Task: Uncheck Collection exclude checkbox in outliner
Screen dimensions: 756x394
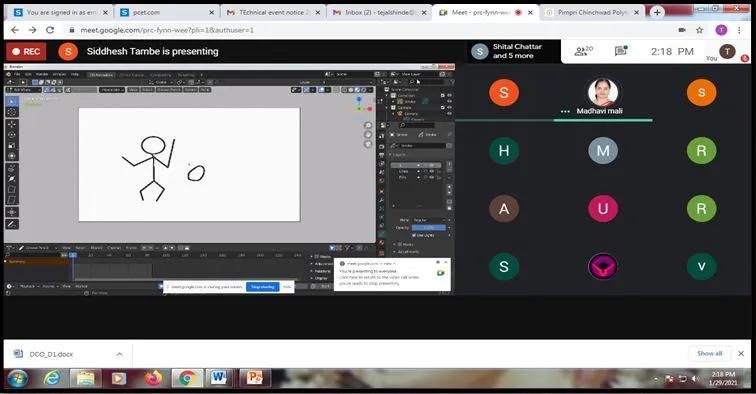Action: pos(443,95)
